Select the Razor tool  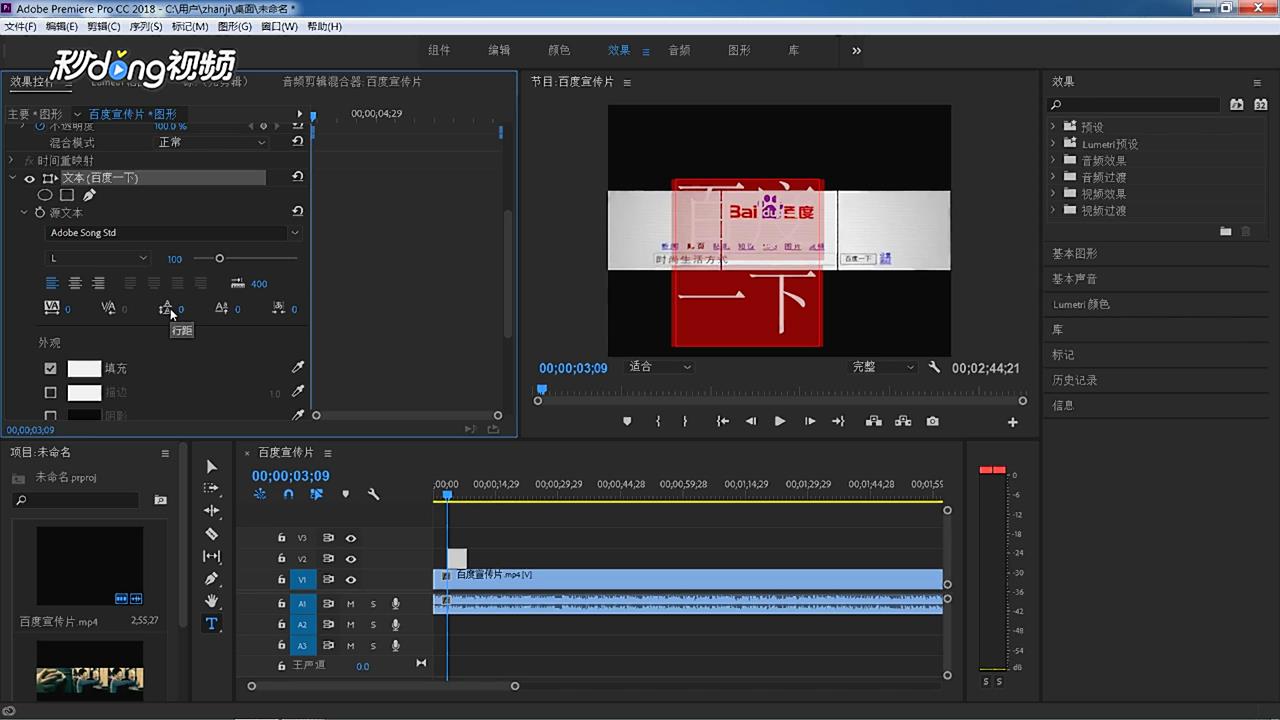pyautogui.click(x=211, y=534)
